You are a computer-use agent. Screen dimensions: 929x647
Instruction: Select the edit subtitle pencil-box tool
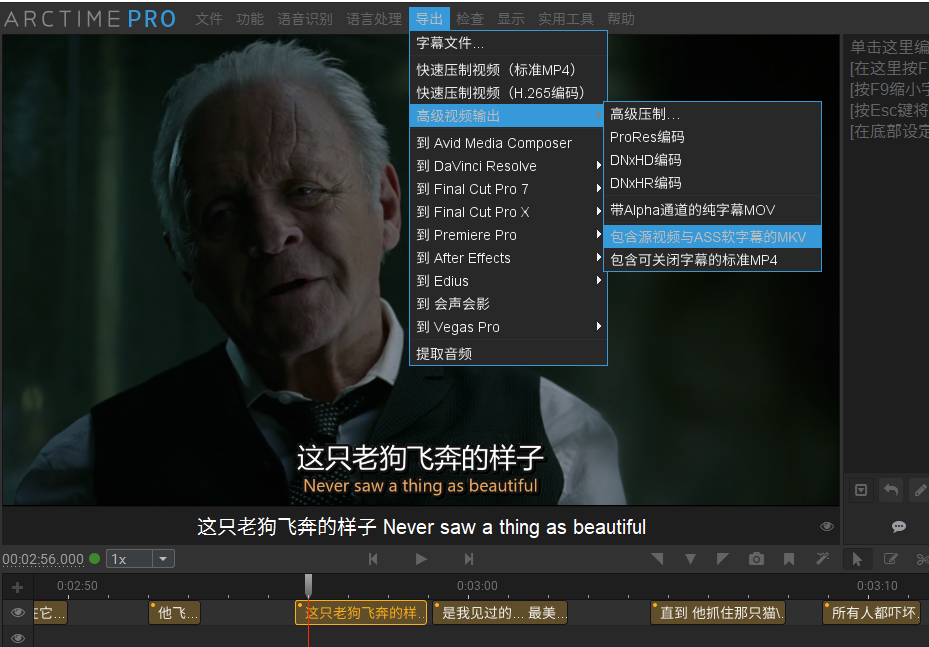click(x=890, y=558)
